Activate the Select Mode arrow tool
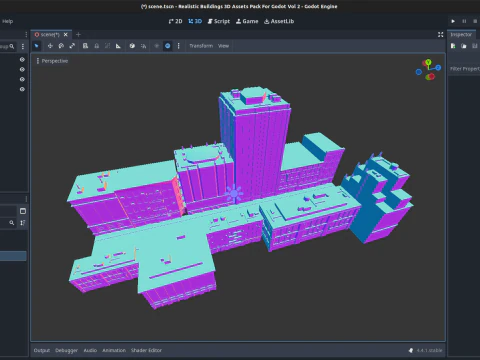Viewport: 480px width, 360px height. 37,46
